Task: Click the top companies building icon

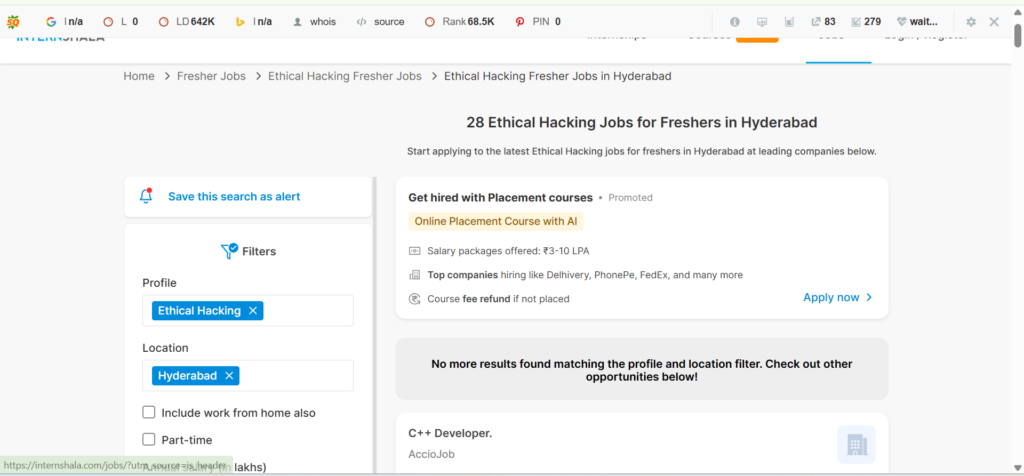Action: pyautogui.click(x=414, y=275)
